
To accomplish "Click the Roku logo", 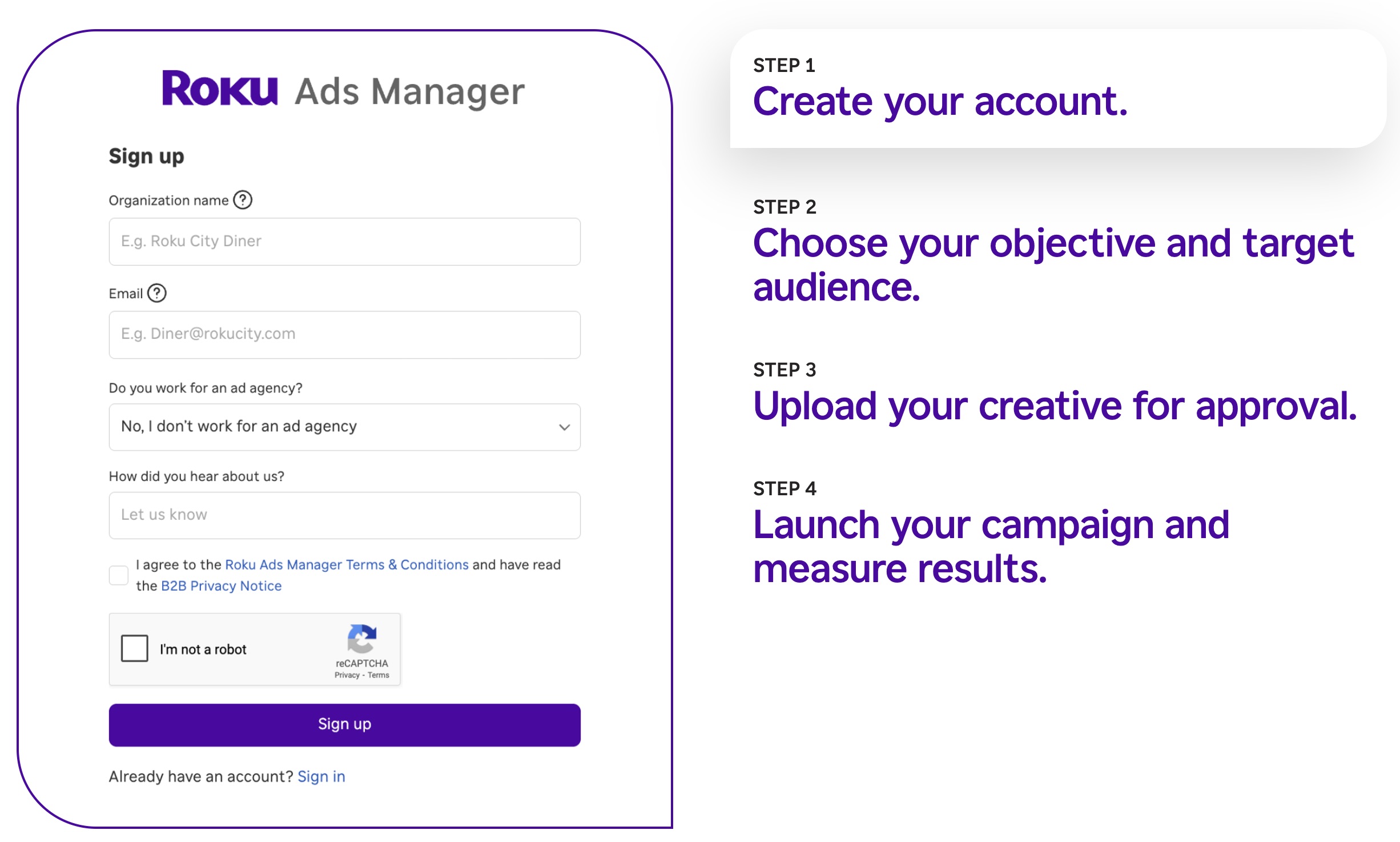I will pos(220,89).
